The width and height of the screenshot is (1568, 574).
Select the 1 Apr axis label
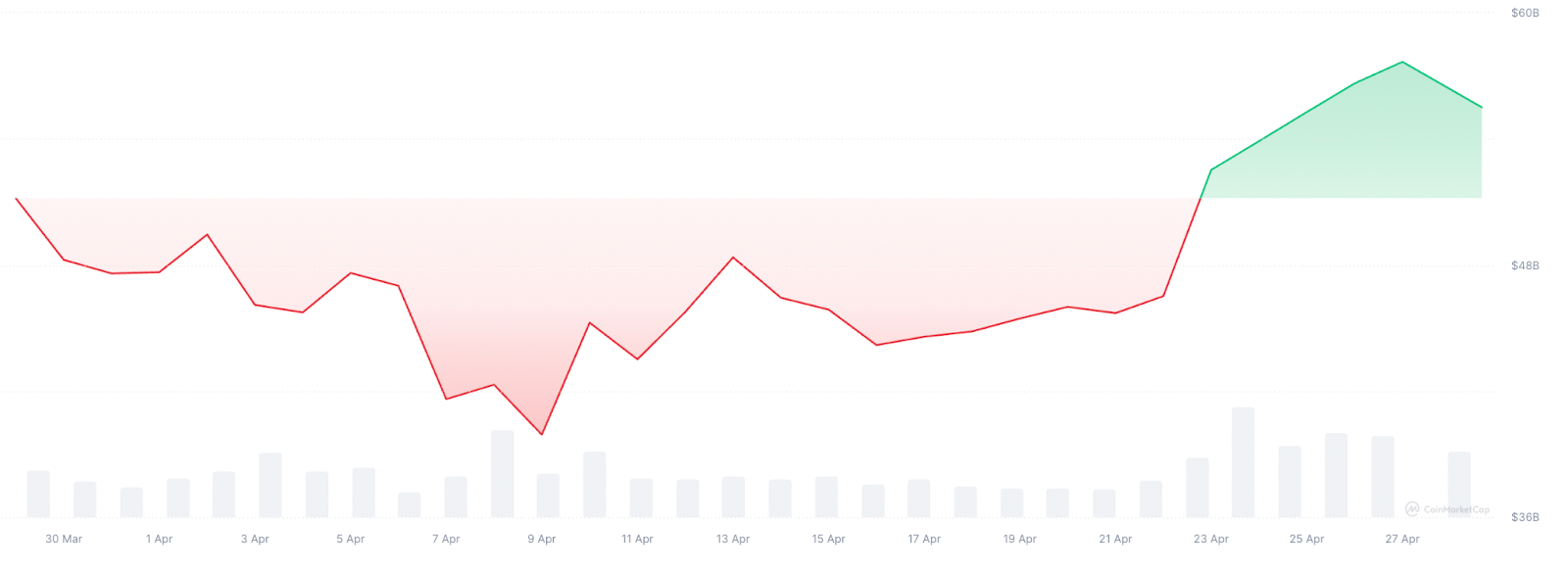click(x=159, y=539)
